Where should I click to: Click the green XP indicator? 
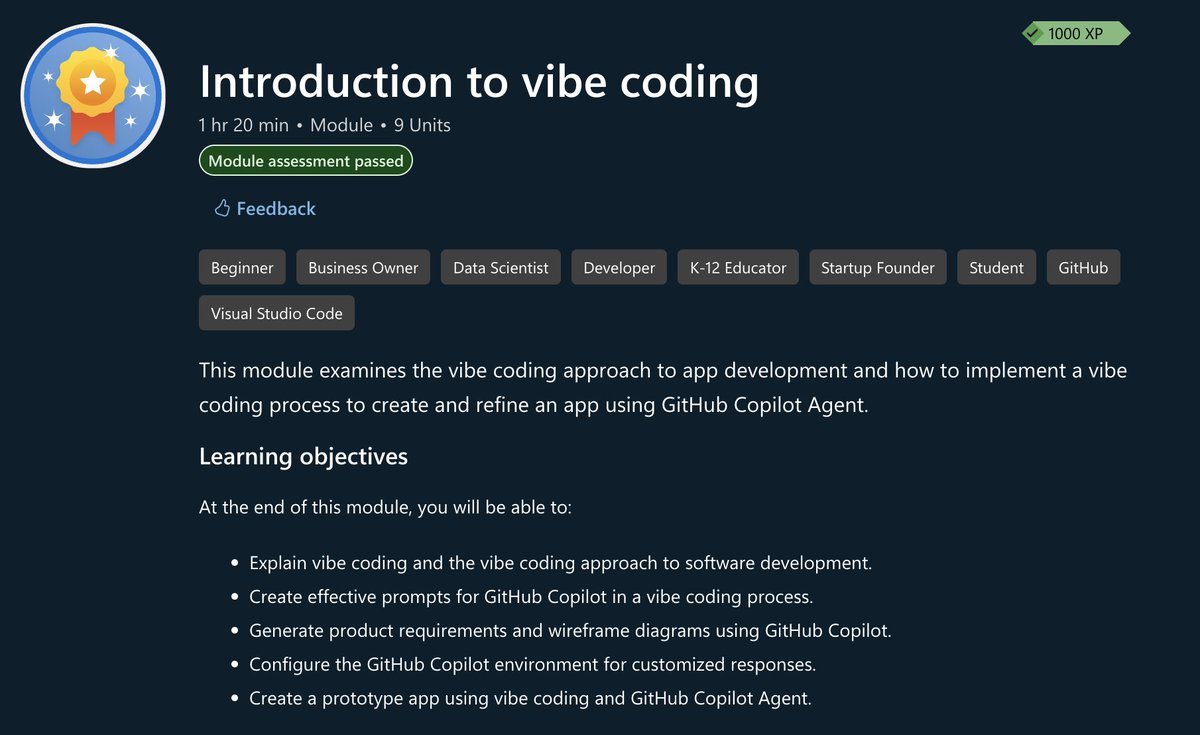tap(1075, 33)
